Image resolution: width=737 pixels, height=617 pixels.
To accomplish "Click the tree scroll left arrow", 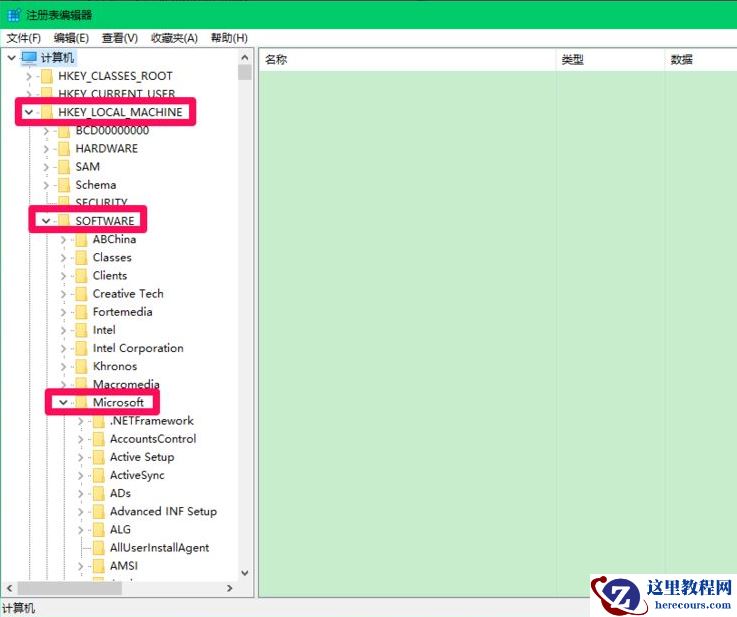I will 9,588.
